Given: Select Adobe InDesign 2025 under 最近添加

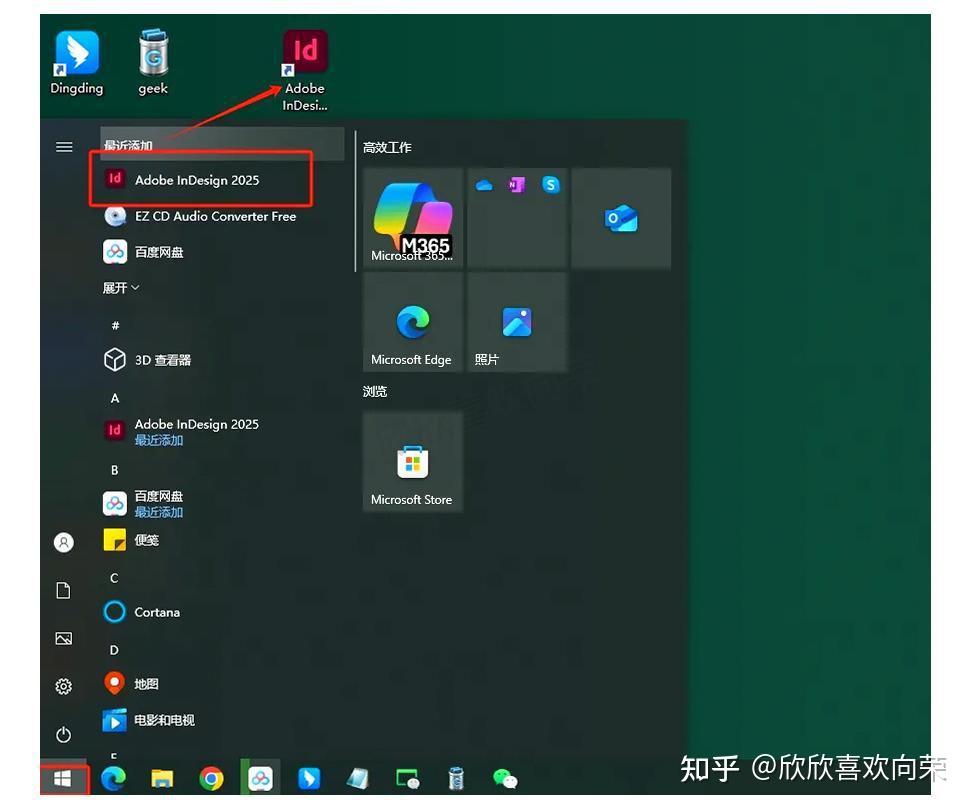Looking at the screenshot, I should pos(199,180).
